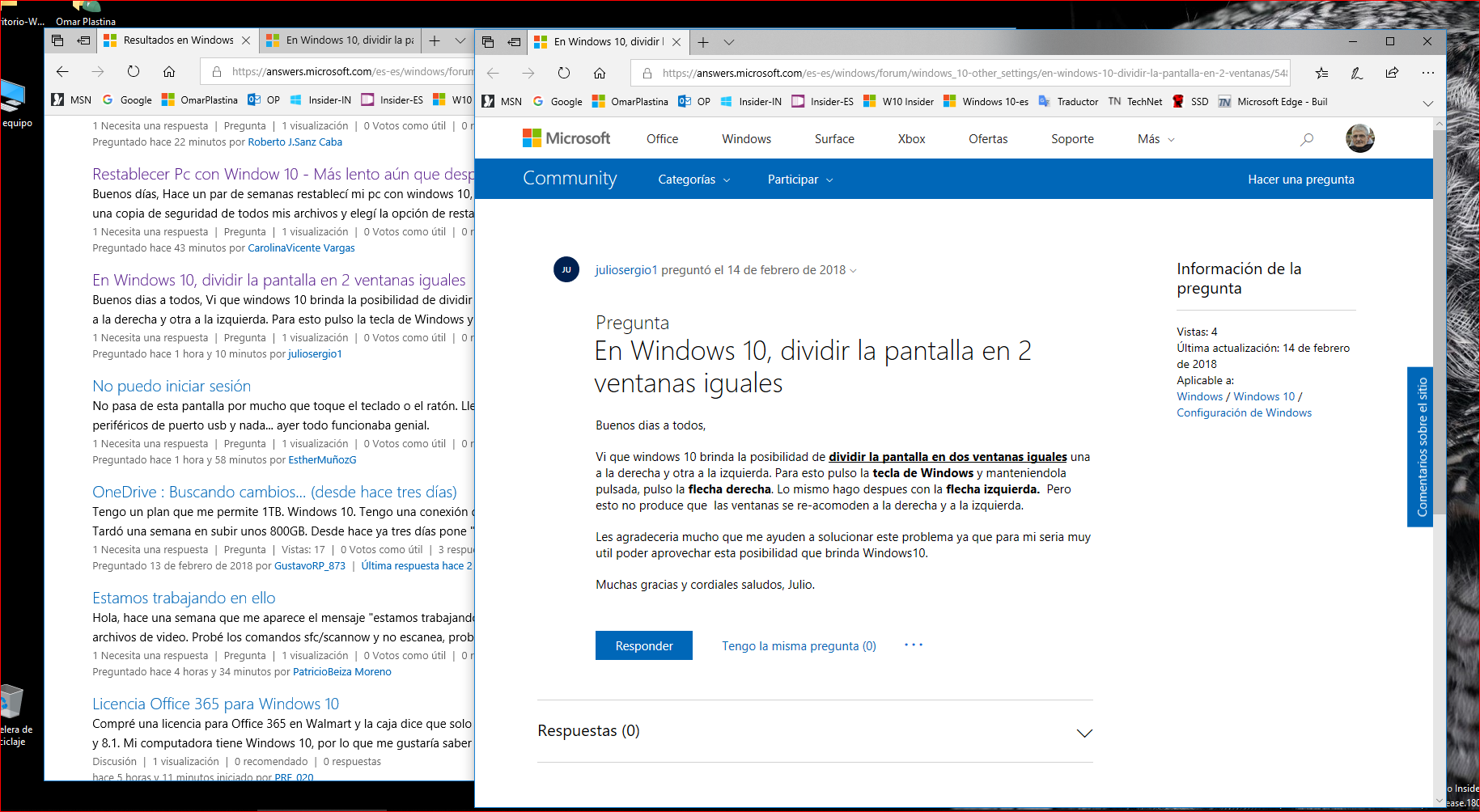Switch to the second tab in the background window
Image resolution: width=1480 pixels, height=812 pixels.
pyautogui.click(x=341, y=40)
